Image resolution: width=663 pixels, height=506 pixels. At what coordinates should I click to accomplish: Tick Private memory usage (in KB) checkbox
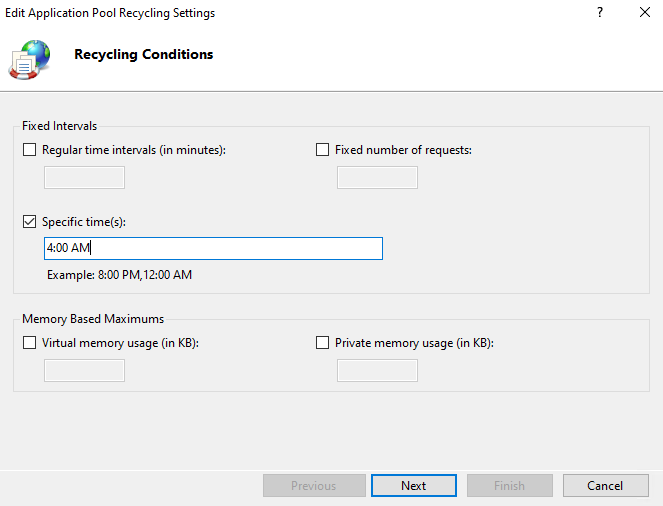tap(322, 342)
